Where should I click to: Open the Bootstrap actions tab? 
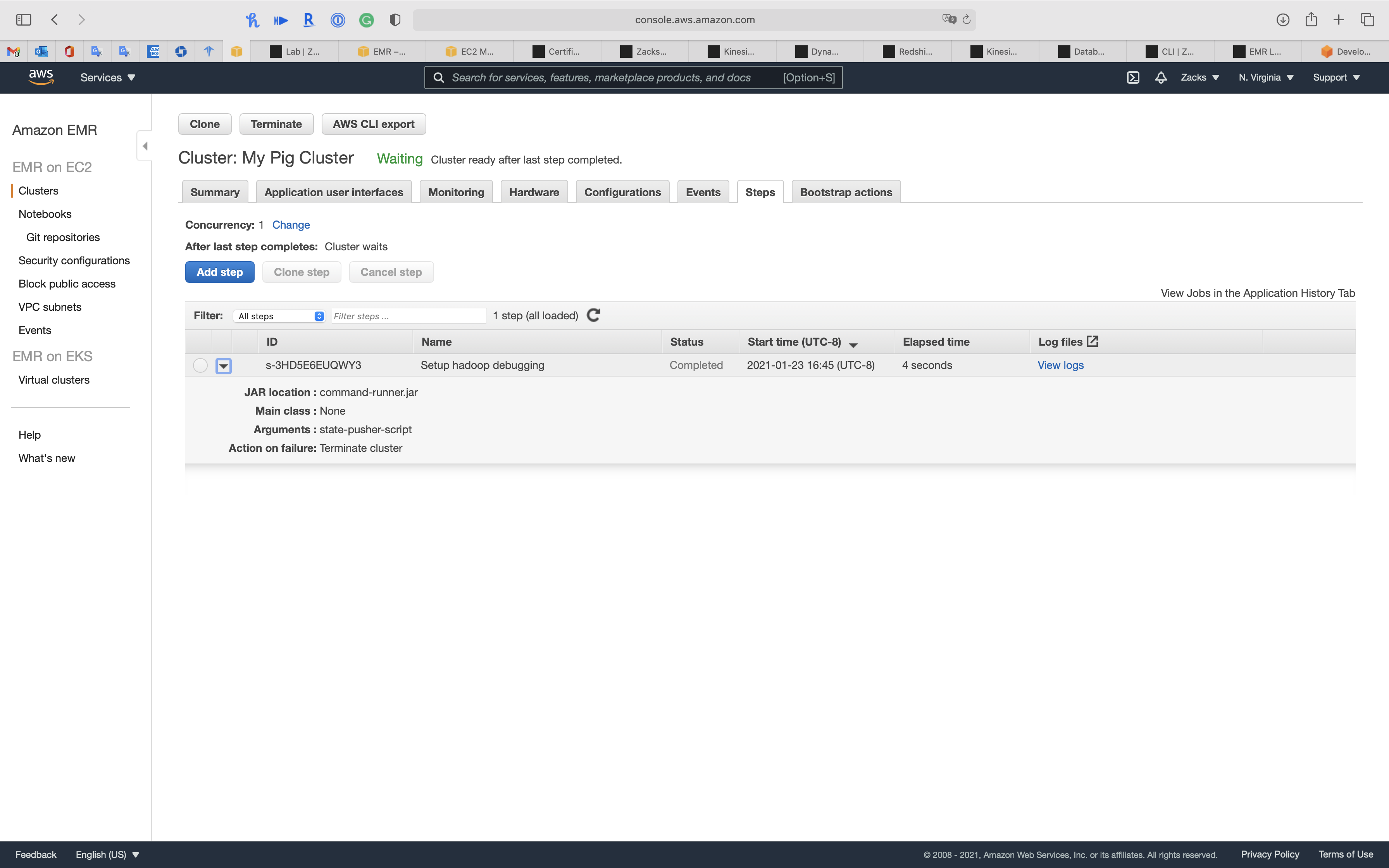click(x=846, y=192)
